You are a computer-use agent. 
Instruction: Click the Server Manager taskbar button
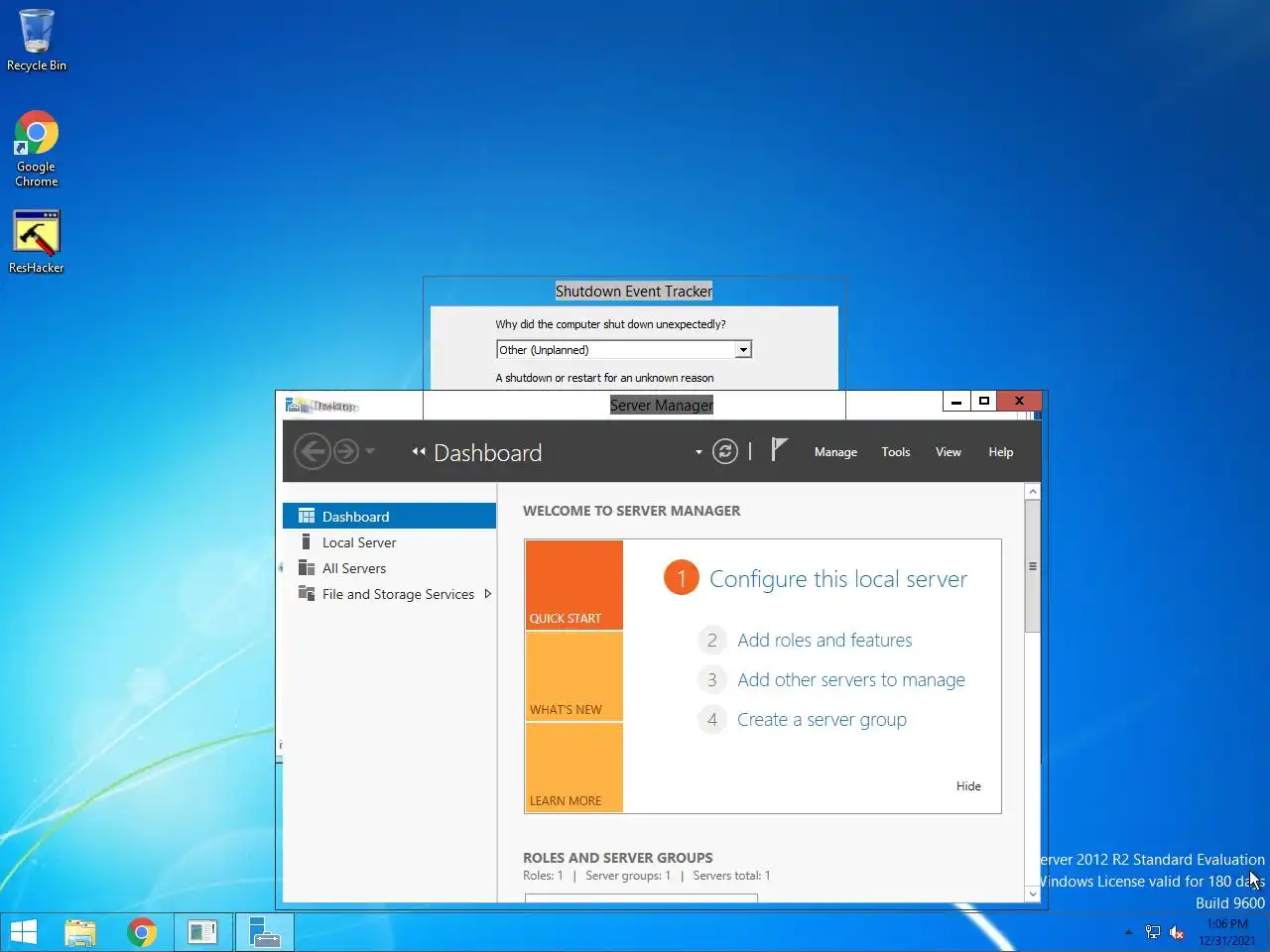[x=265, y=932]
